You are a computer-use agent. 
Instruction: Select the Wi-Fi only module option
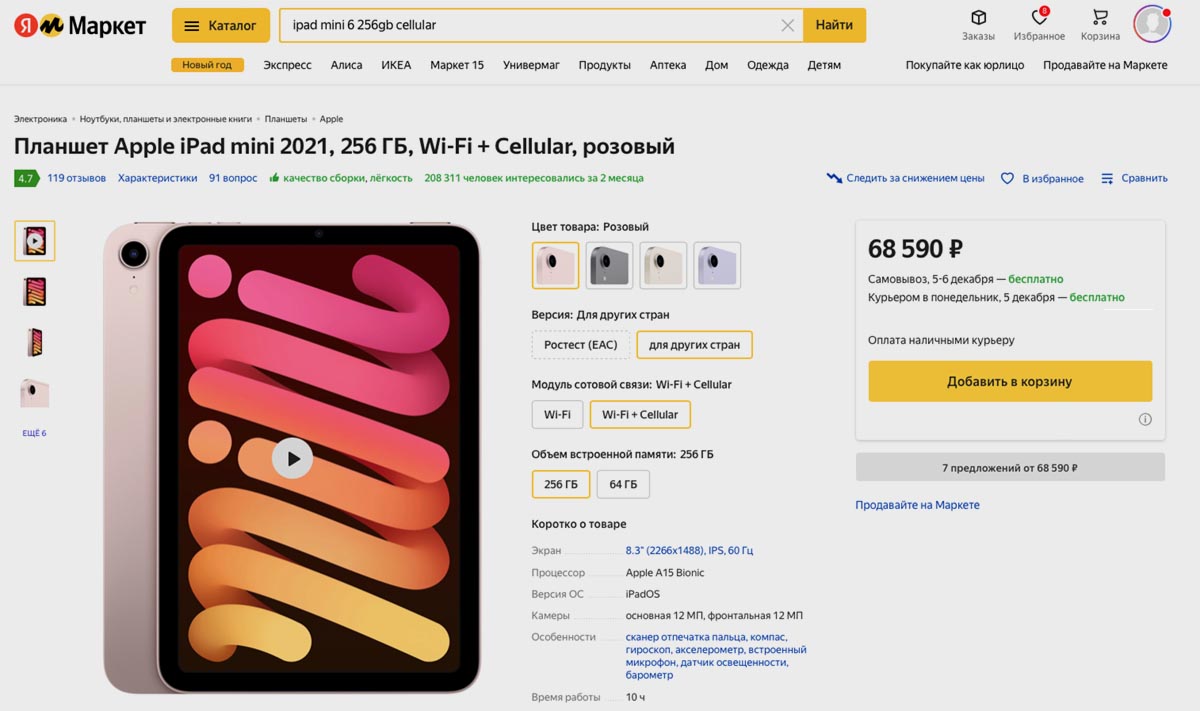point(557,414)
